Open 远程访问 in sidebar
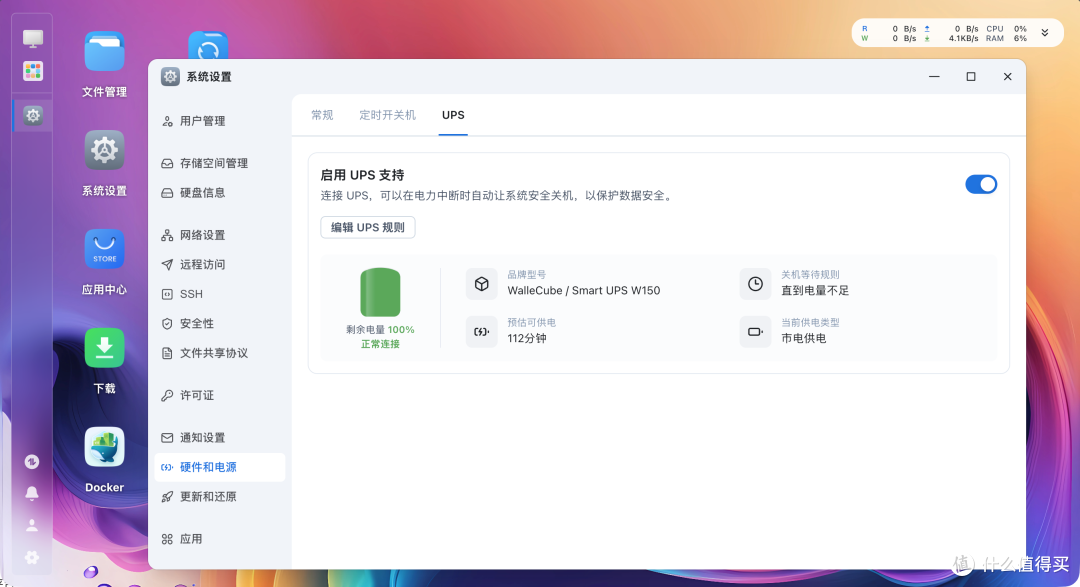This screenshot has height=587, width=1080. (x=220, y=265)
